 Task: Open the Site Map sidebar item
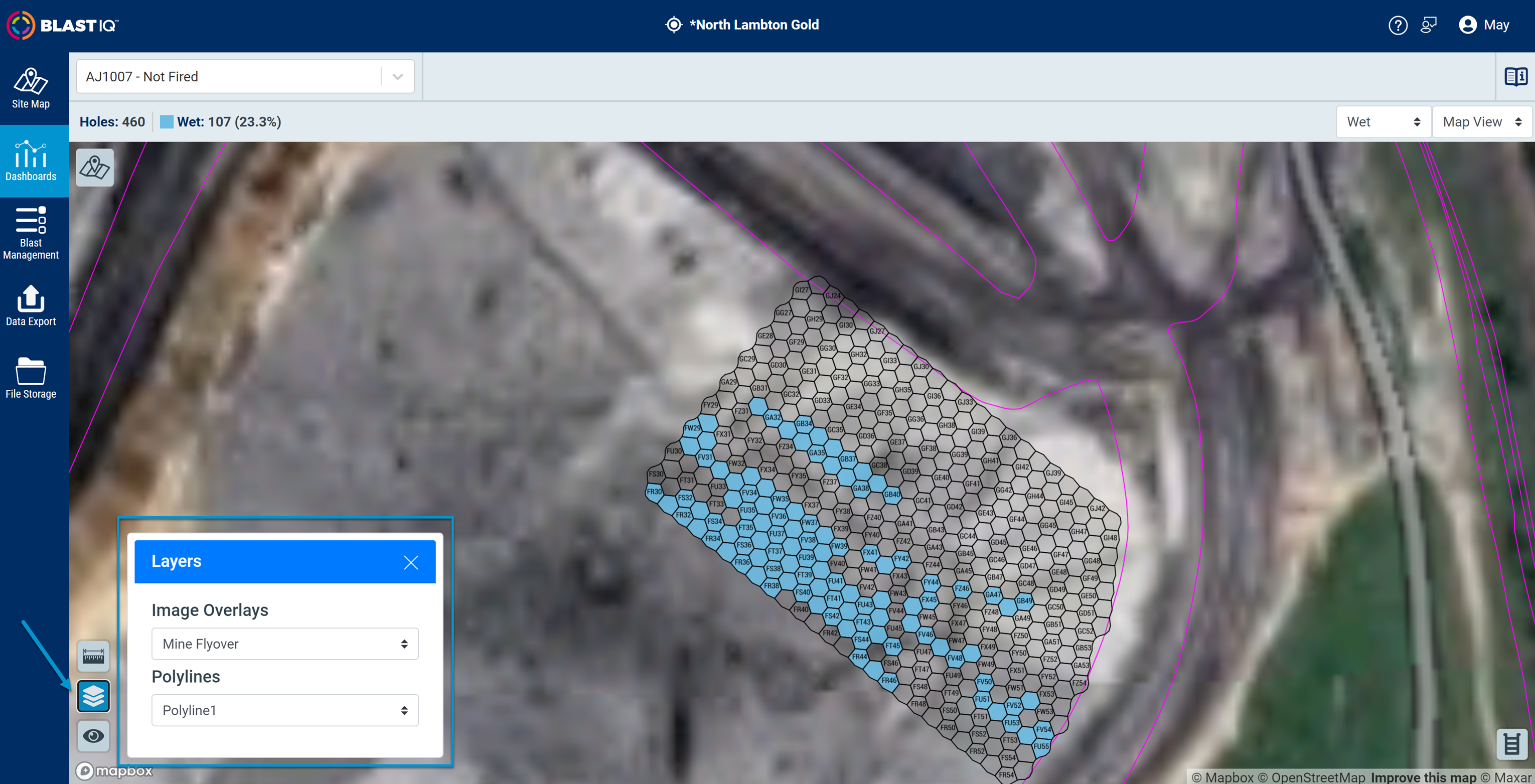(31, 88)
